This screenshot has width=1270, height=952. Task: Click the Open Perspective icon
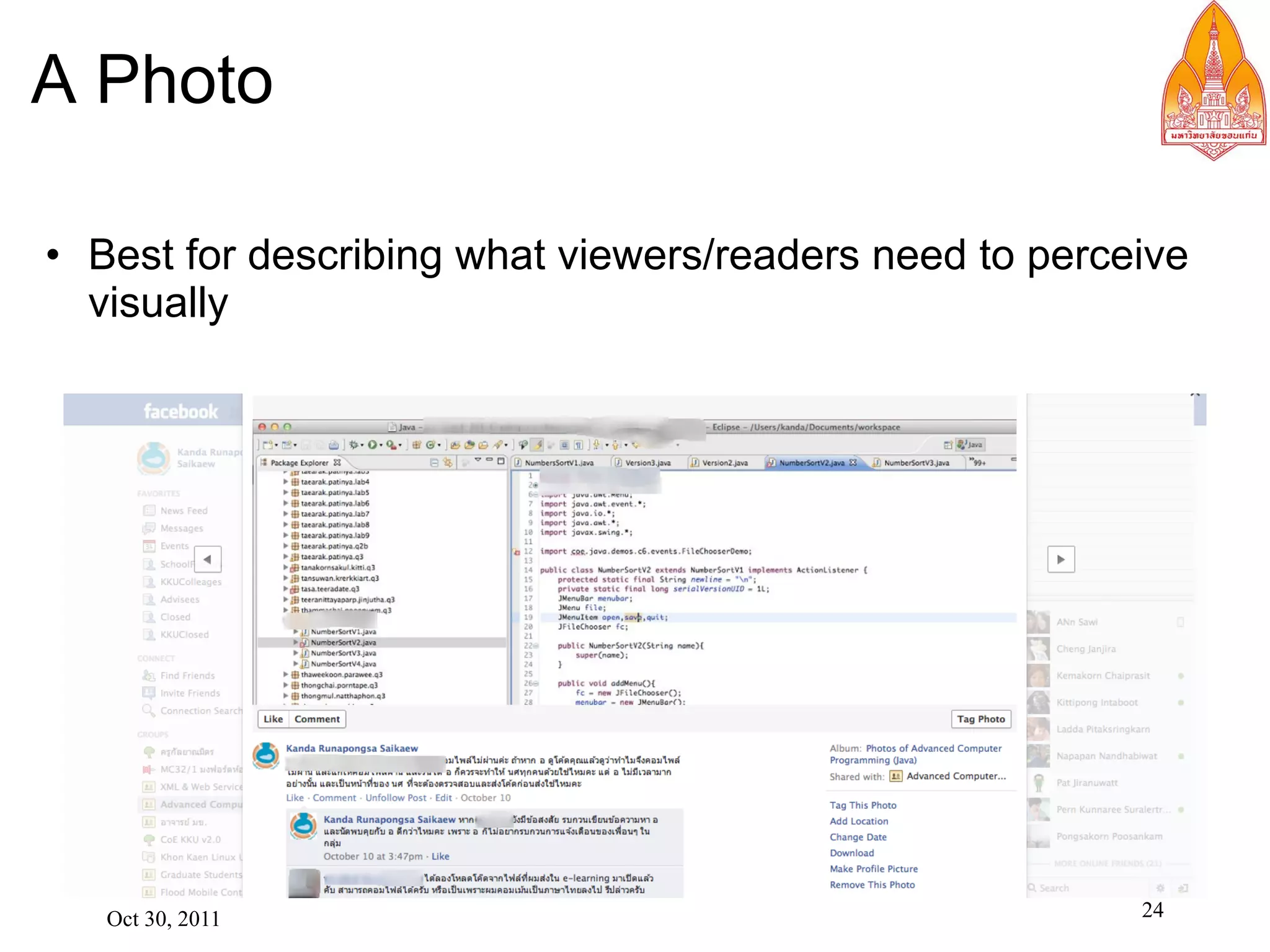948,444
